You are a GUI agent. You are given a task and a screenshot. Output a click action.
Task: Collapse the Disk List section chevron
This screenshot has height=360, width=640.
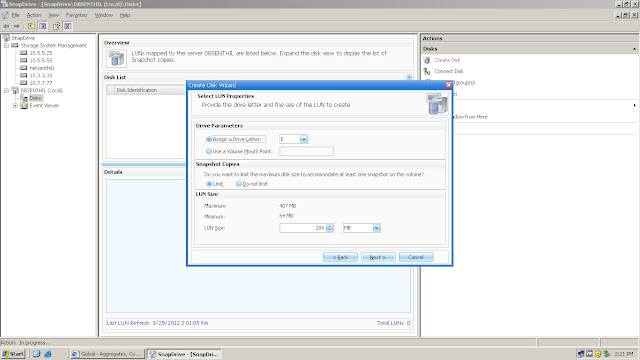[x=409, y=77]
